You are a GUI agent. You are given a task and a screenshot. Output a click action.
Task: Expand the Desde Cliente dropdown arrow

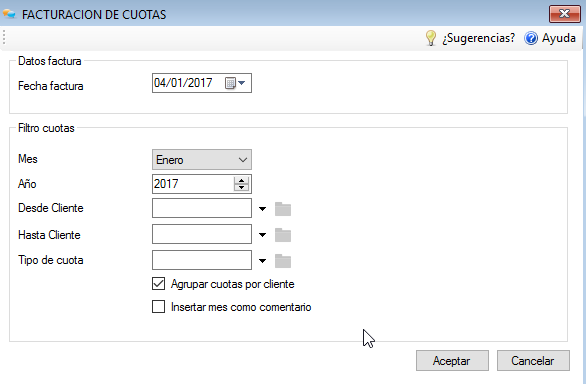click(262, 209)
